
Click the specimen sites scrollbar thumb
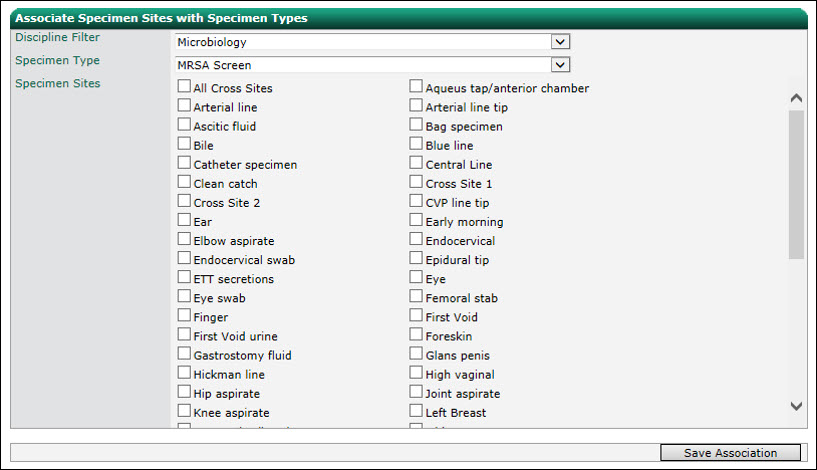click(796, 184)
